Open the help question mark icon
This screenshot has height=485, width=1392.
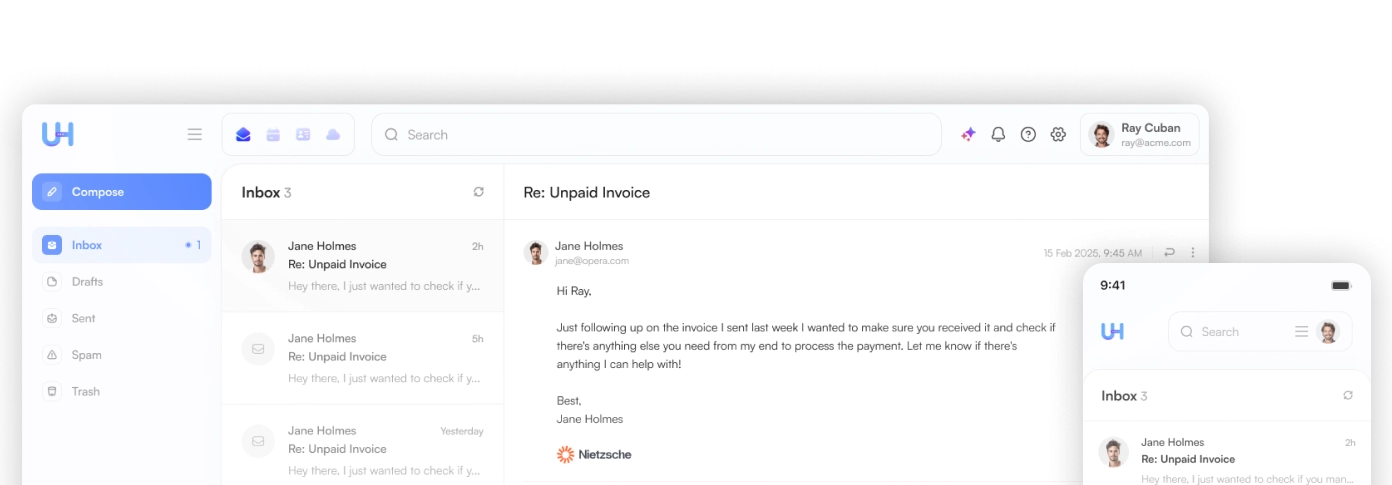(x=1028, y=134)
